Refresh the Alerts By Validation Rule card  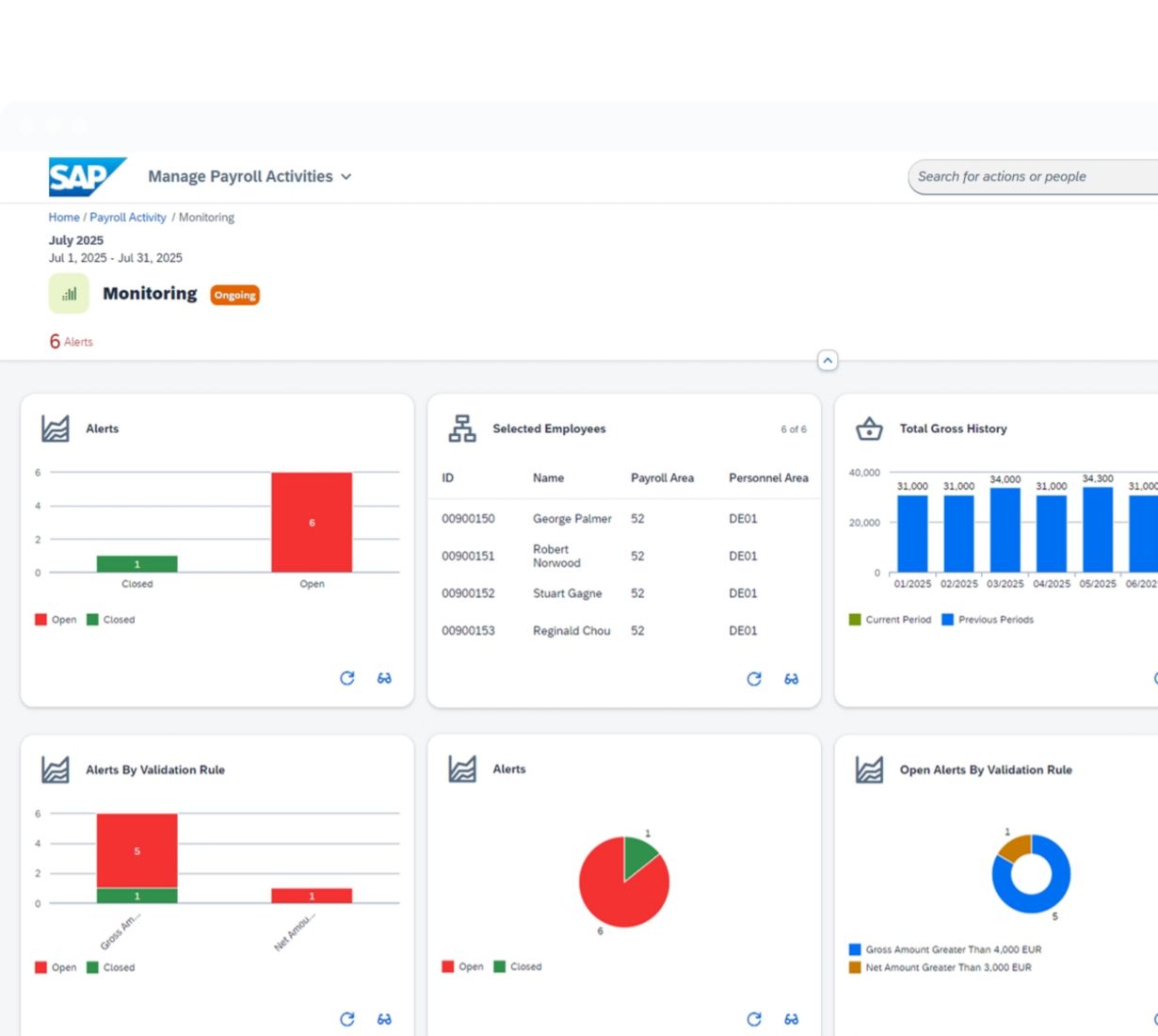coord(347,1019)
